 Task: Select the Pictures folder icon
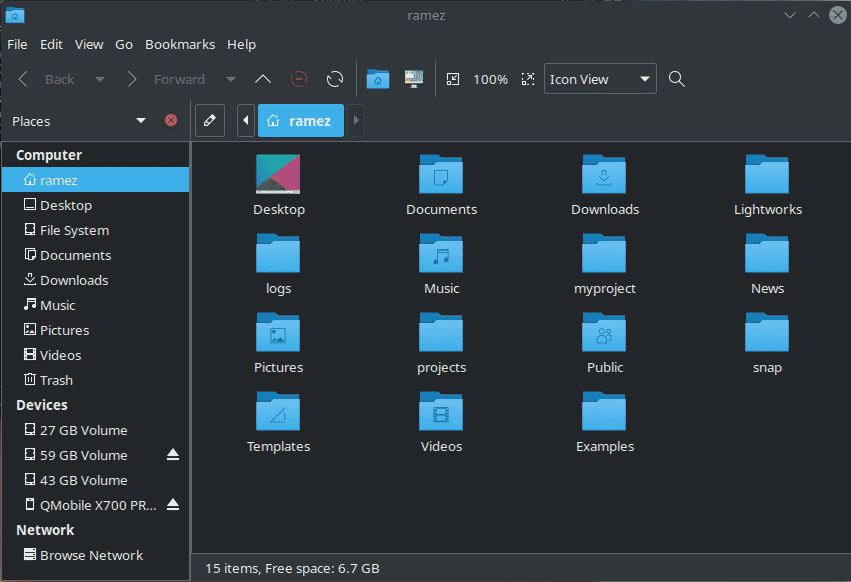[x=278, y=332]
